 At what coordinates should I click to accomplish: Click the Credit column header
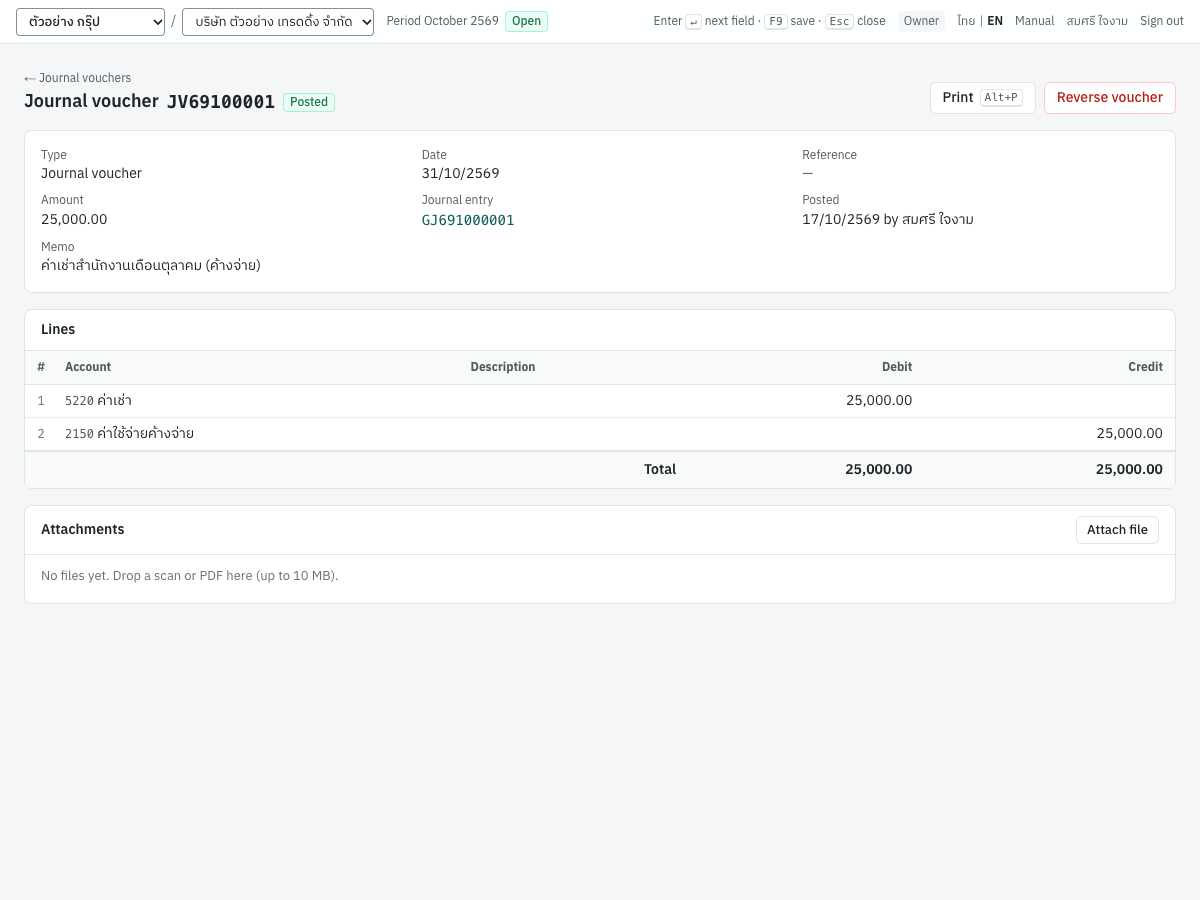(x=1146, y=367)
